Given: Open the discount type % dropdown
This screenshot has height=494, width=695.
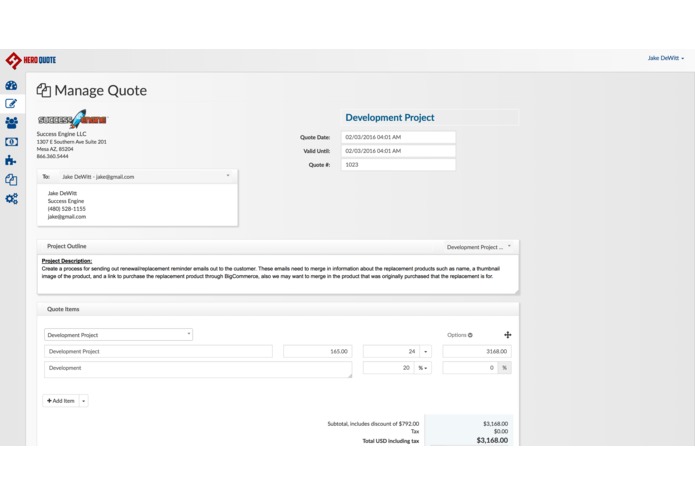Looking at the screenshot, I should coord(423,368).
